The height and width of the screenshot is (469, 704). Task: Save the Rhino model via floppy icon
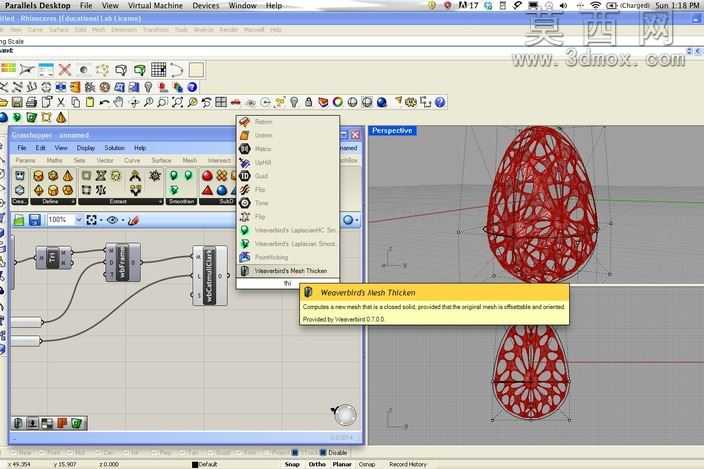click(17, 103)
